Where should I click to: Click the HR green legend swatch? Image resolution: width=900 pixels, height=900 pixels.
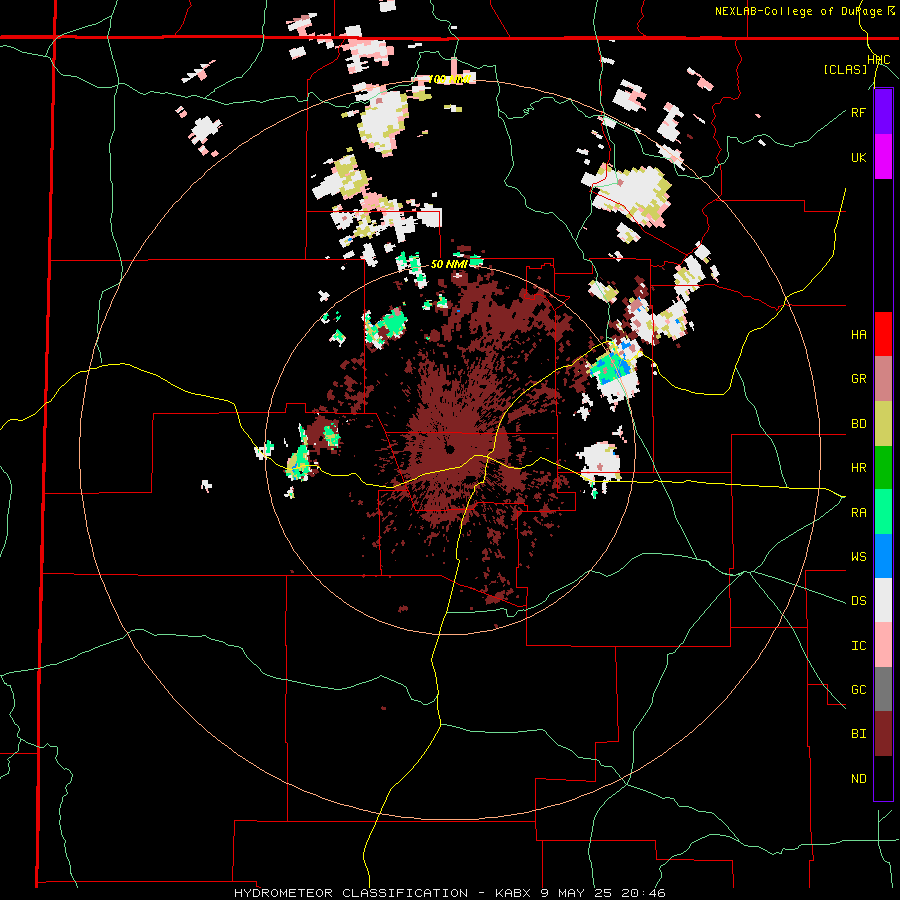pyautogui.click(x=883, y=468)
